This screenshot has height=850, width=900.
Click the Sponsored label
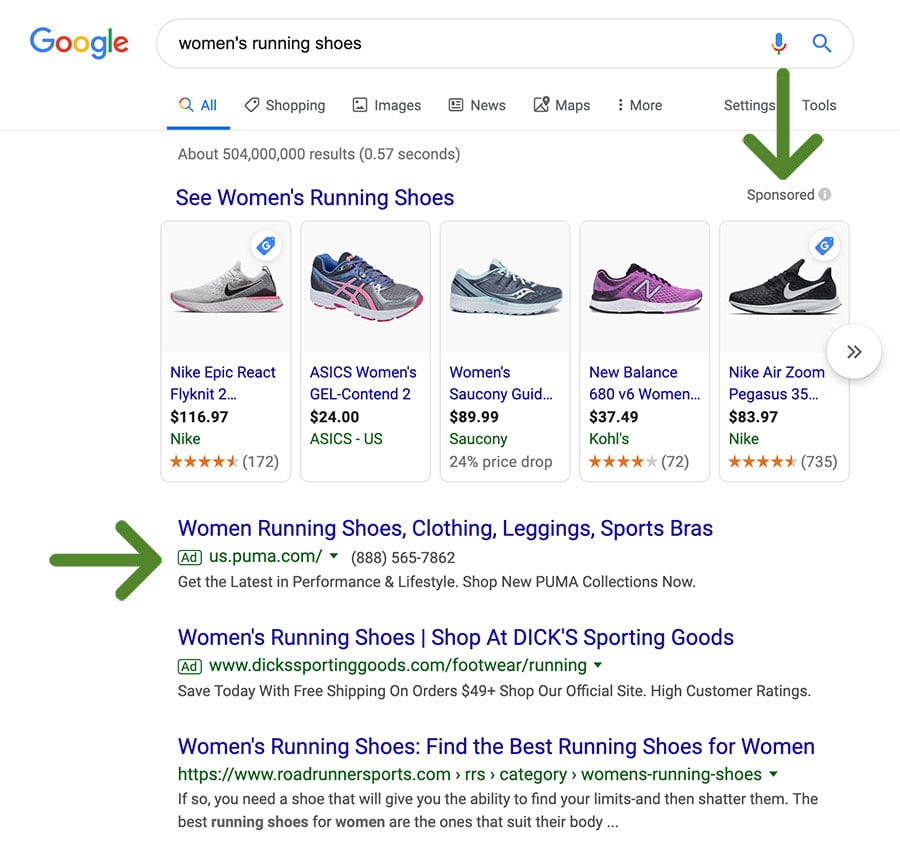tap(781, 195)
